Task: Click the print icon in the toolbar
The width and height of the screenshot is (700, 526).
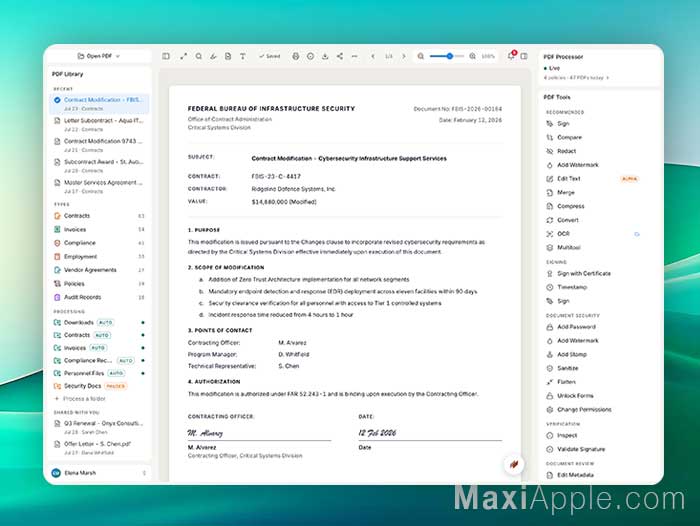Action: point(296,56)
